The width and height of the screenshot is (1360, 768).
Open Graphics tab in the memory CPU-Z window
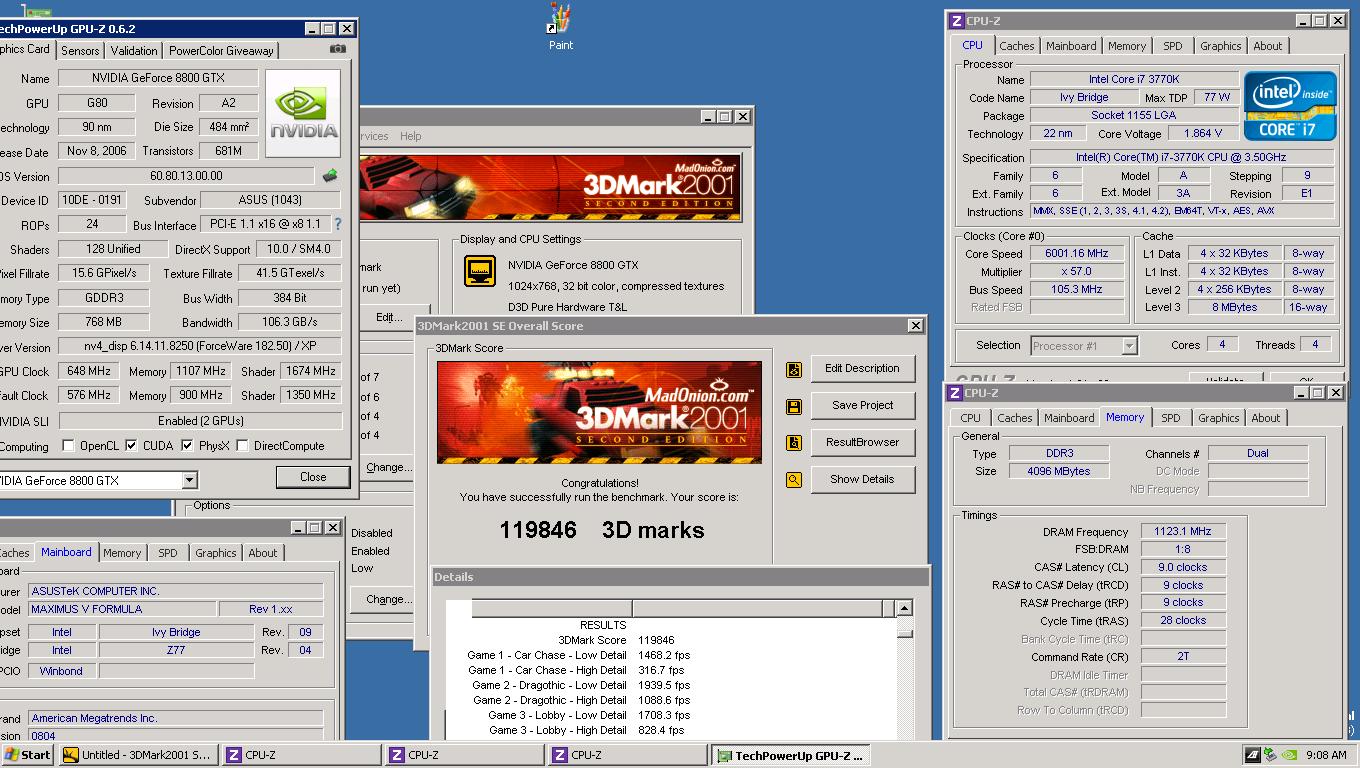click(1218, 418)
